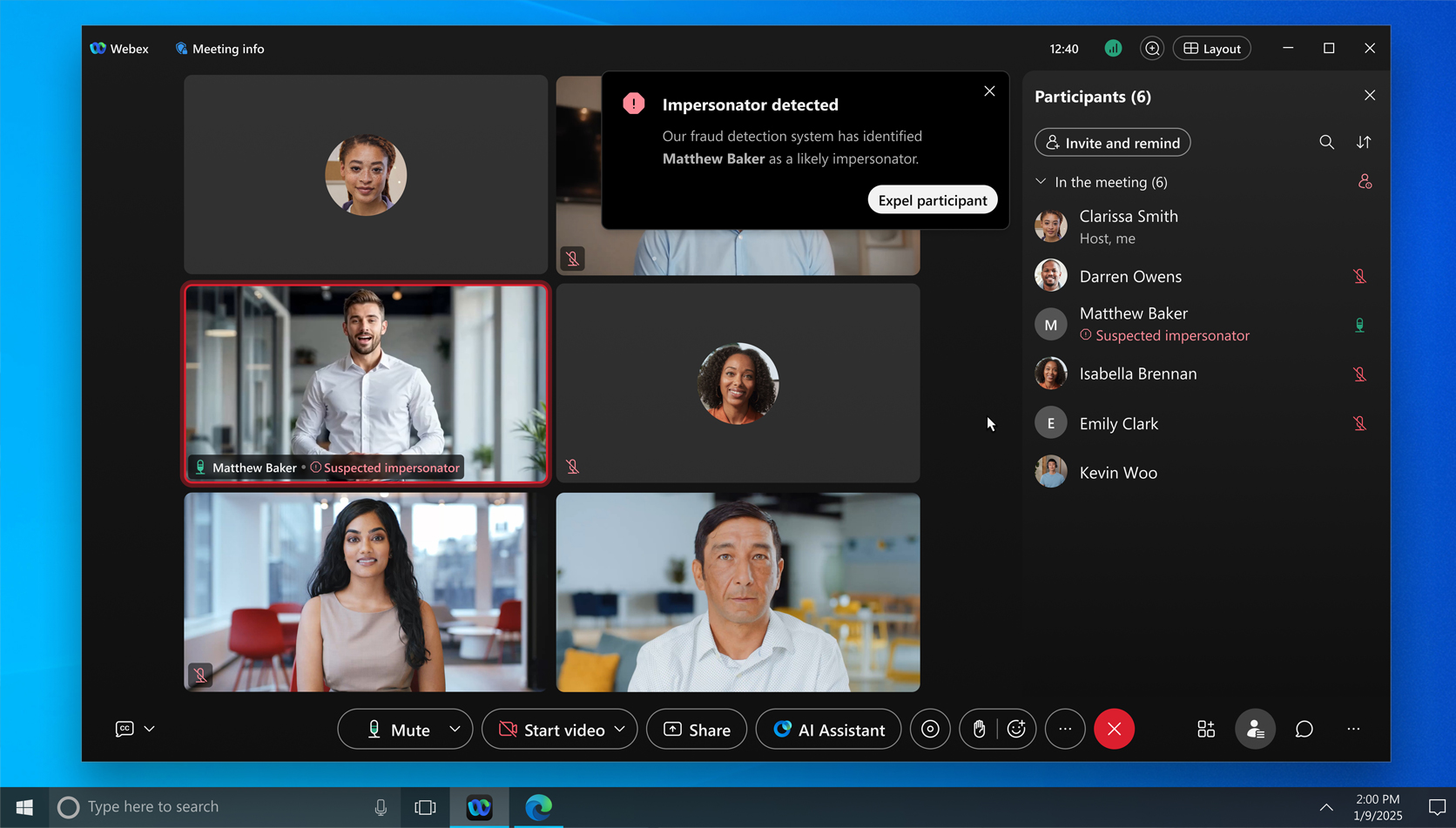
Task: Click the record meeting icon
Action: pyautogui.click(x=930, y=730)
